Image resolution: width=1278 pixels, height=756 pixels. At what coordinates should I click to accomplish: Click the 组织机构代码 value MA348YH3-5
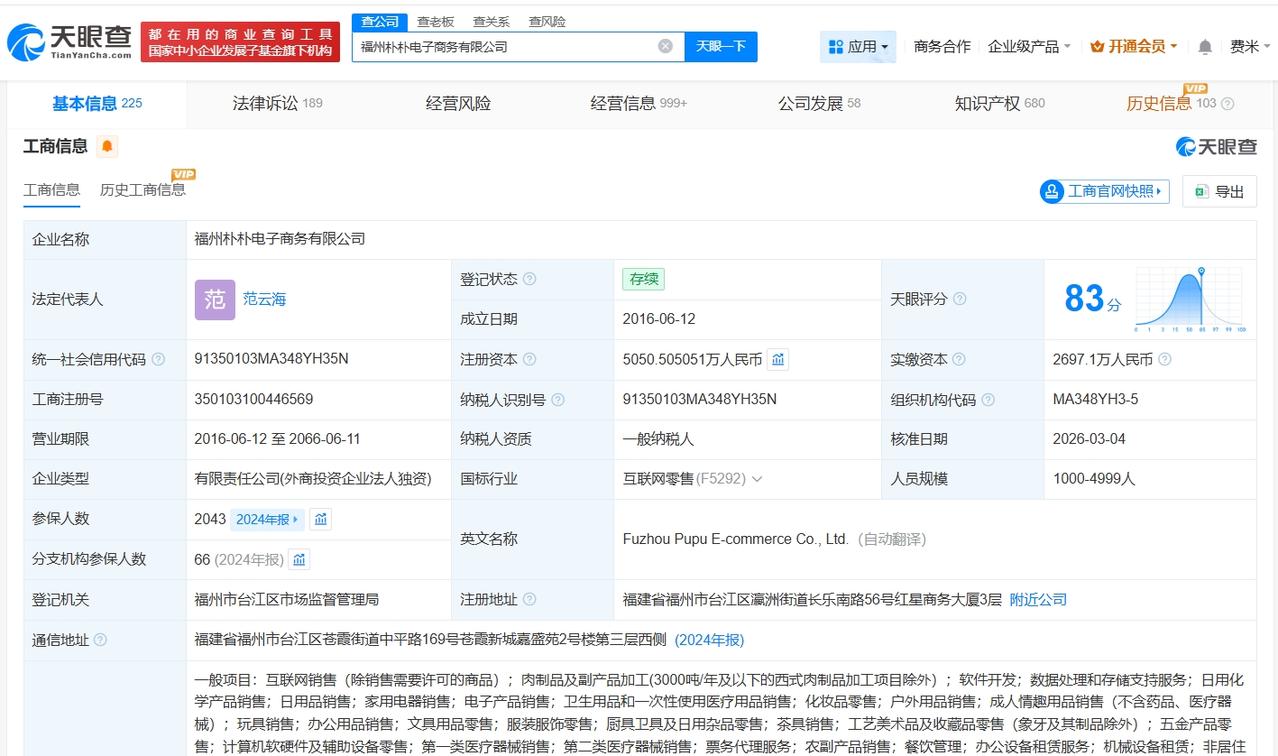[1095, 399]
